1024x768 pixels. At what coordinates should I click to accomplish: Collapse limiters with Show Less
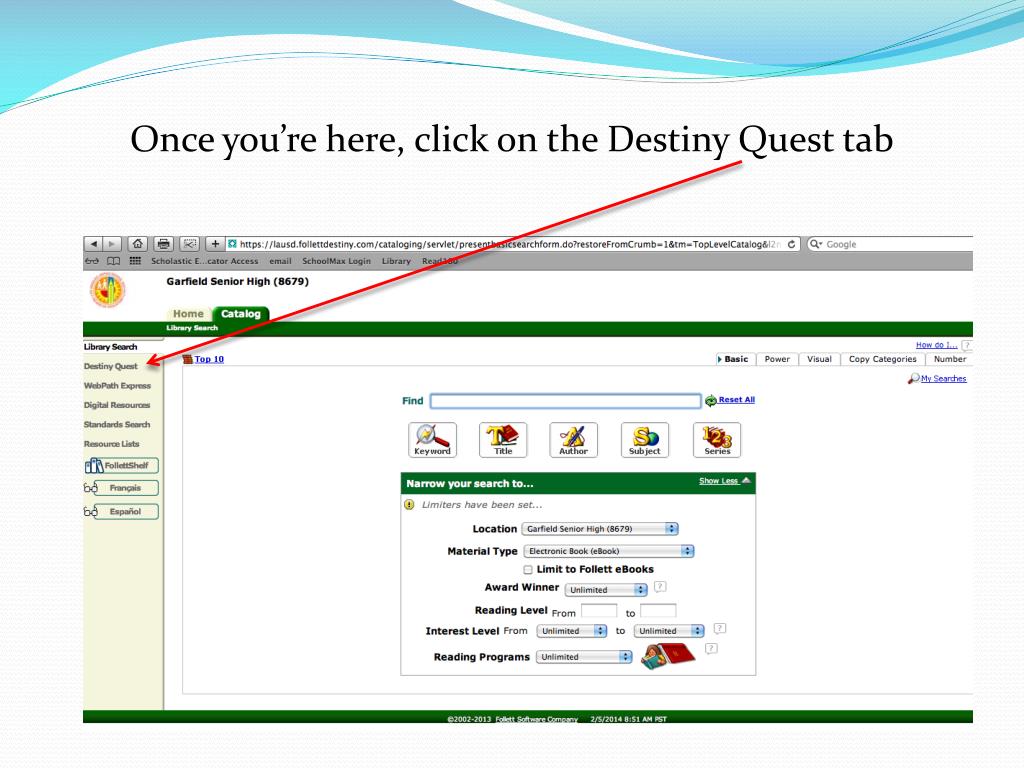pos(724,481)
